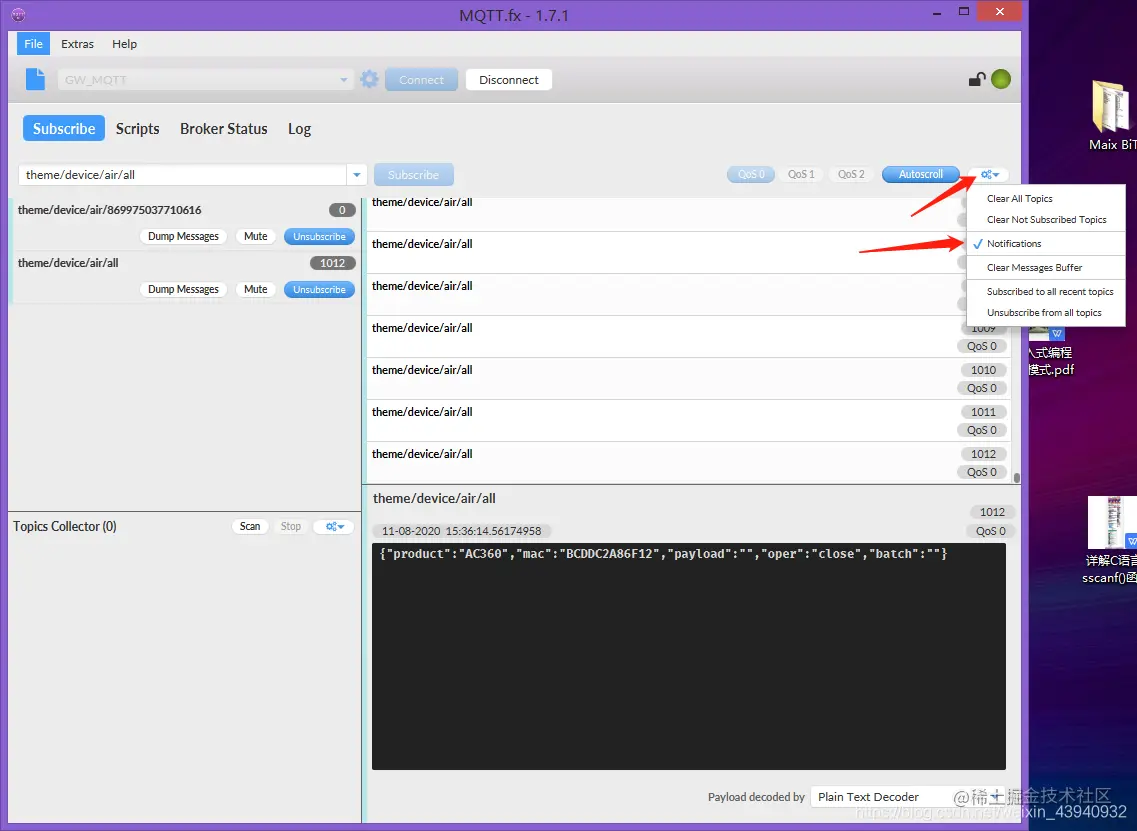Screen dimensions: 1137x831
Task: Dump Messages for theme/device/air/869975037710616
Action: (x=183, y=236)
